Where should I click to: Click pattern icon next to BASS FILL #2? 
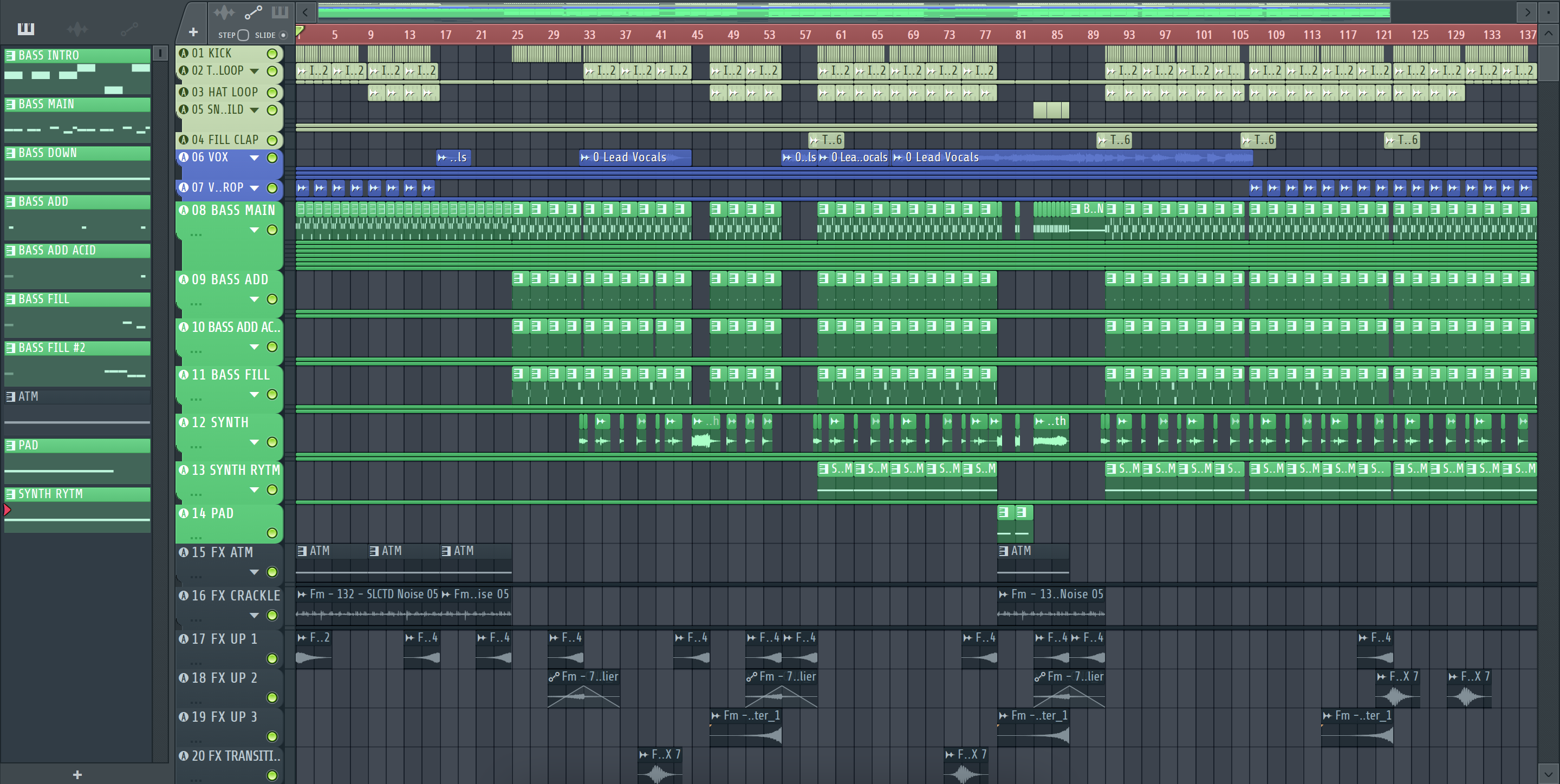[10, 348]
